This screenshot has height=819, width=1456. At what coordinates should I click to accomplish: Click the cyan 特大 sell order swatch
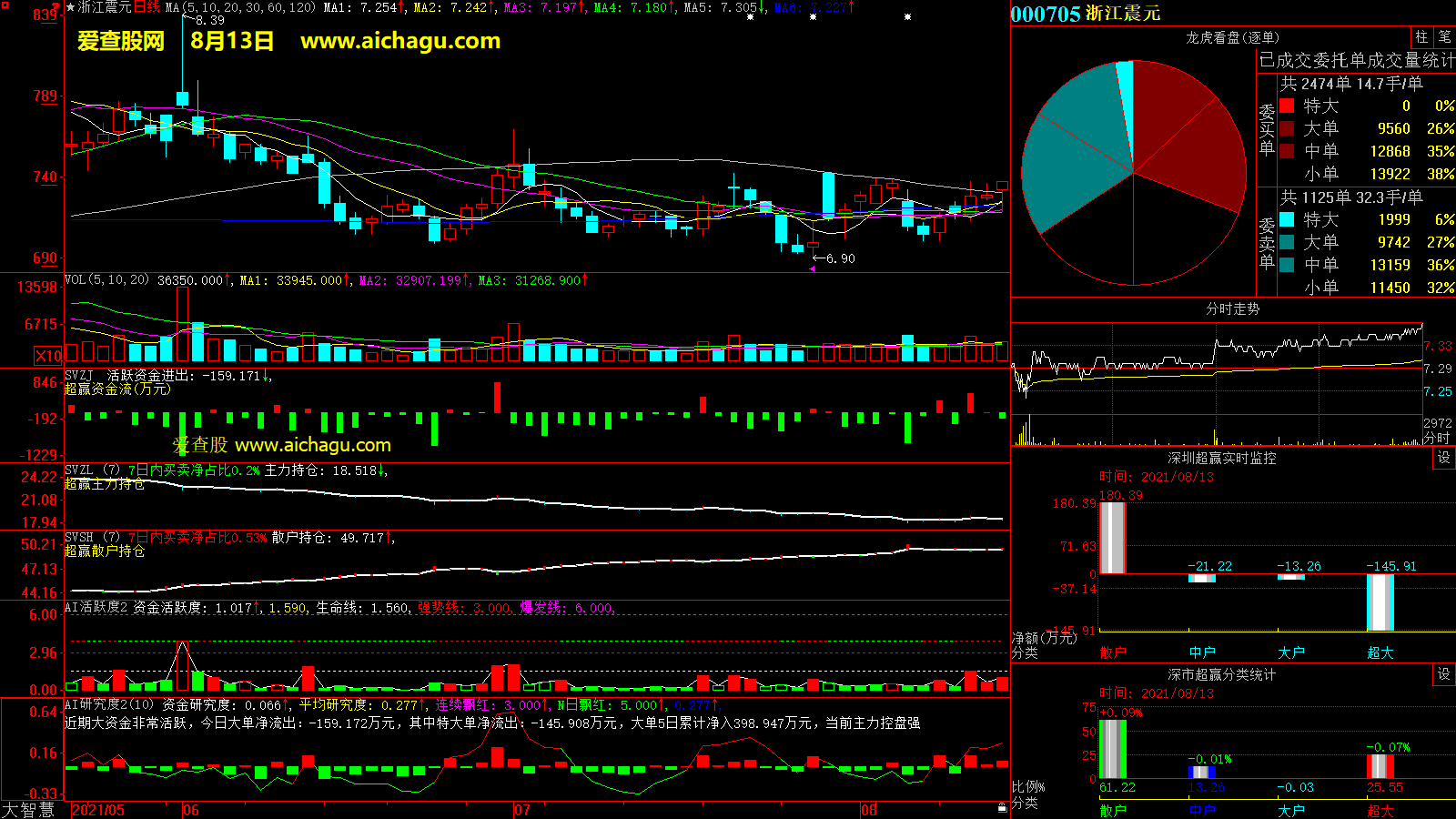[1287, 219]
